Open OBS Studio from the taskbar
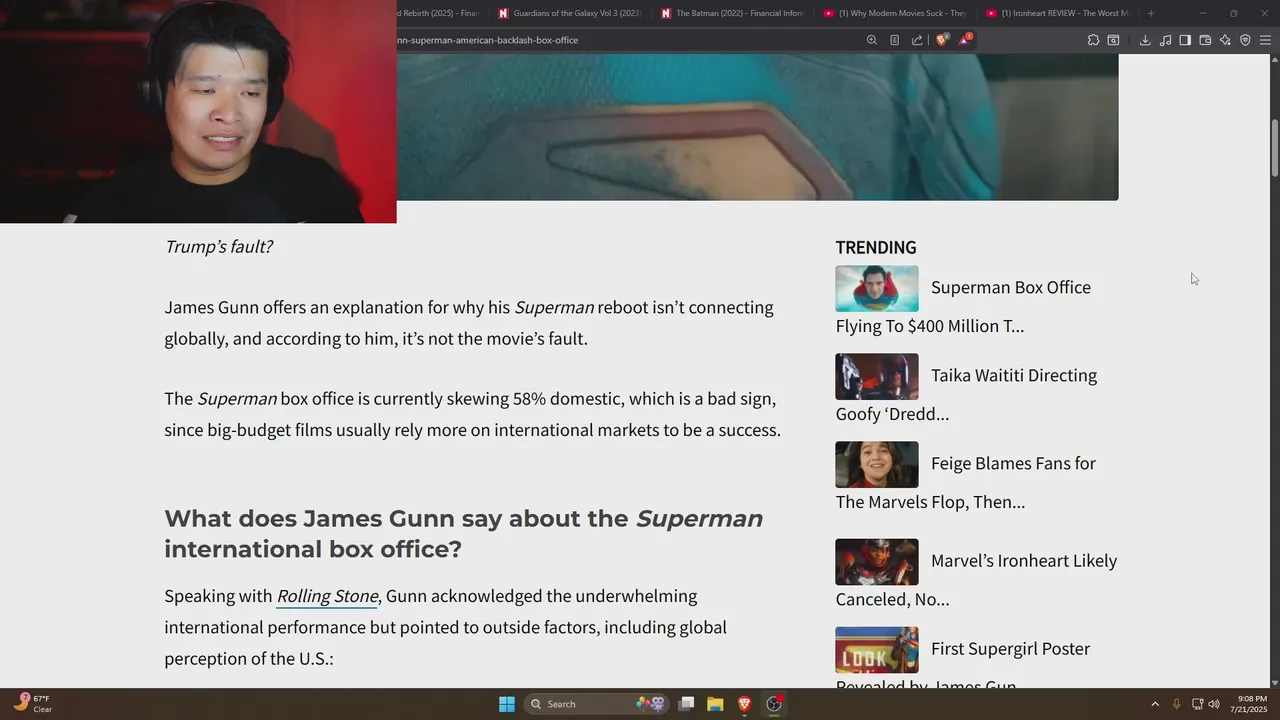Image resolution: width=1280 pixels, height=720 pixels. pyautogui.click(x=774, y=704)
